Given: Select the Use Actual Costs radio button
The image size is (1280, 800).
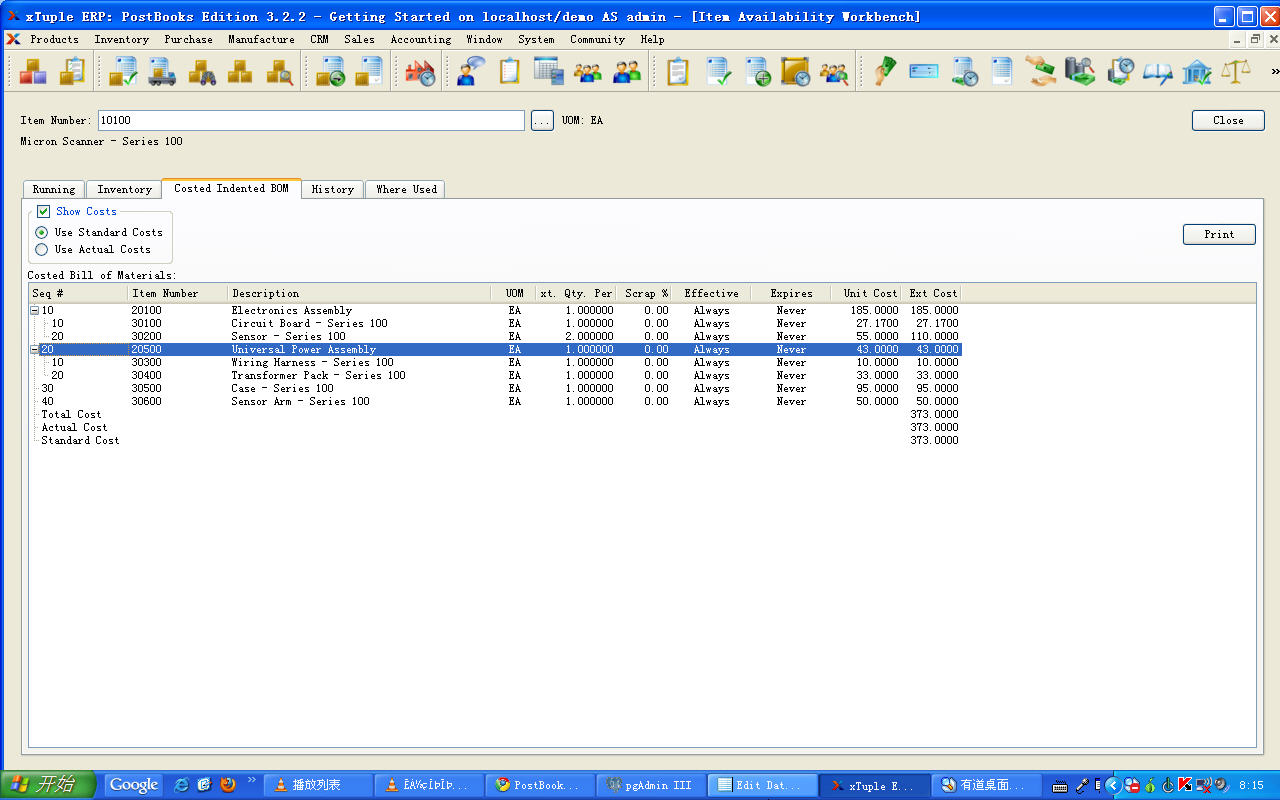Looking at the screenshot, I should (x=42, y=250).
